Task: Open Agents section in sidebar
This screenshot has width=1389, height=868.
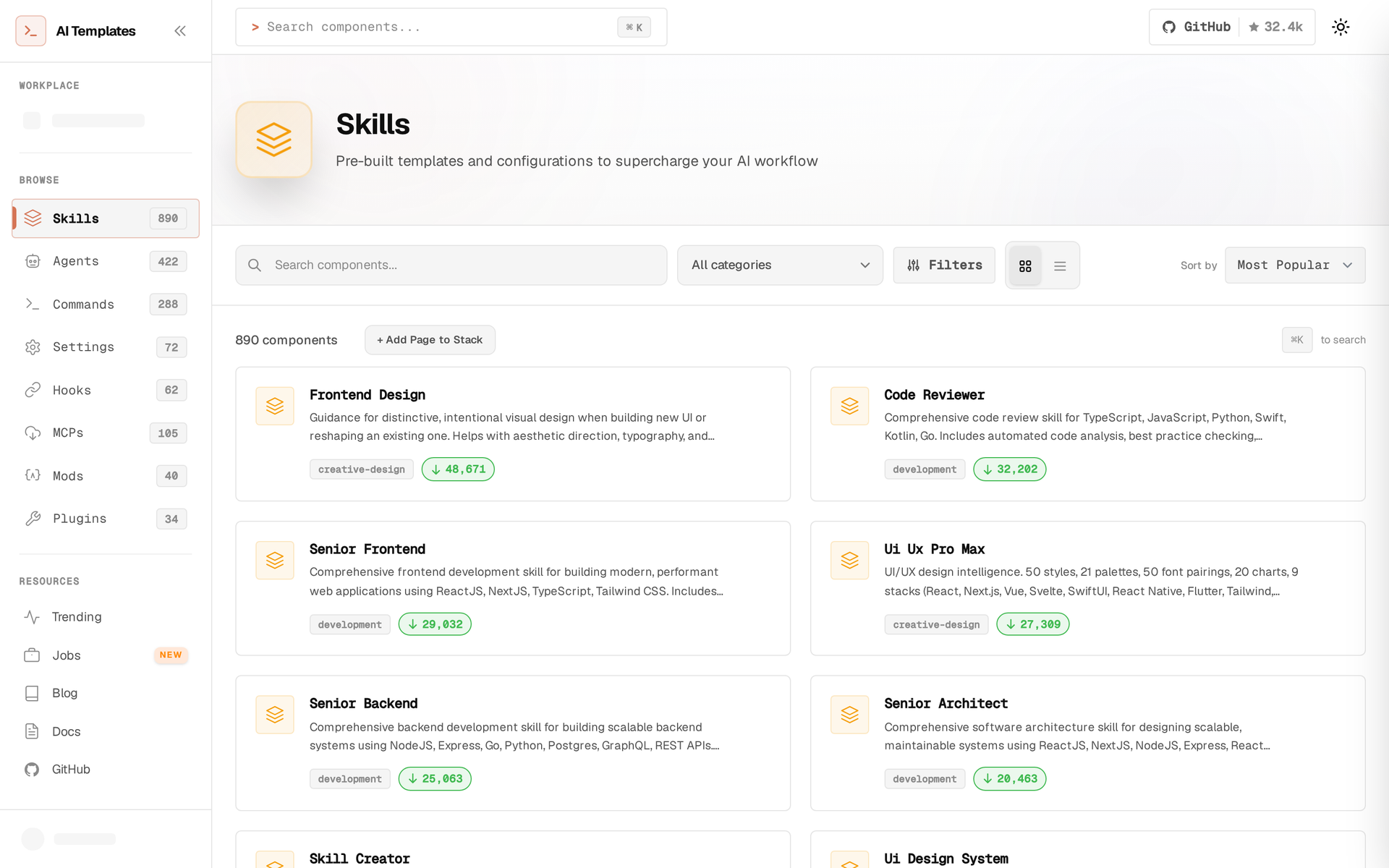Action: point(106,261)
